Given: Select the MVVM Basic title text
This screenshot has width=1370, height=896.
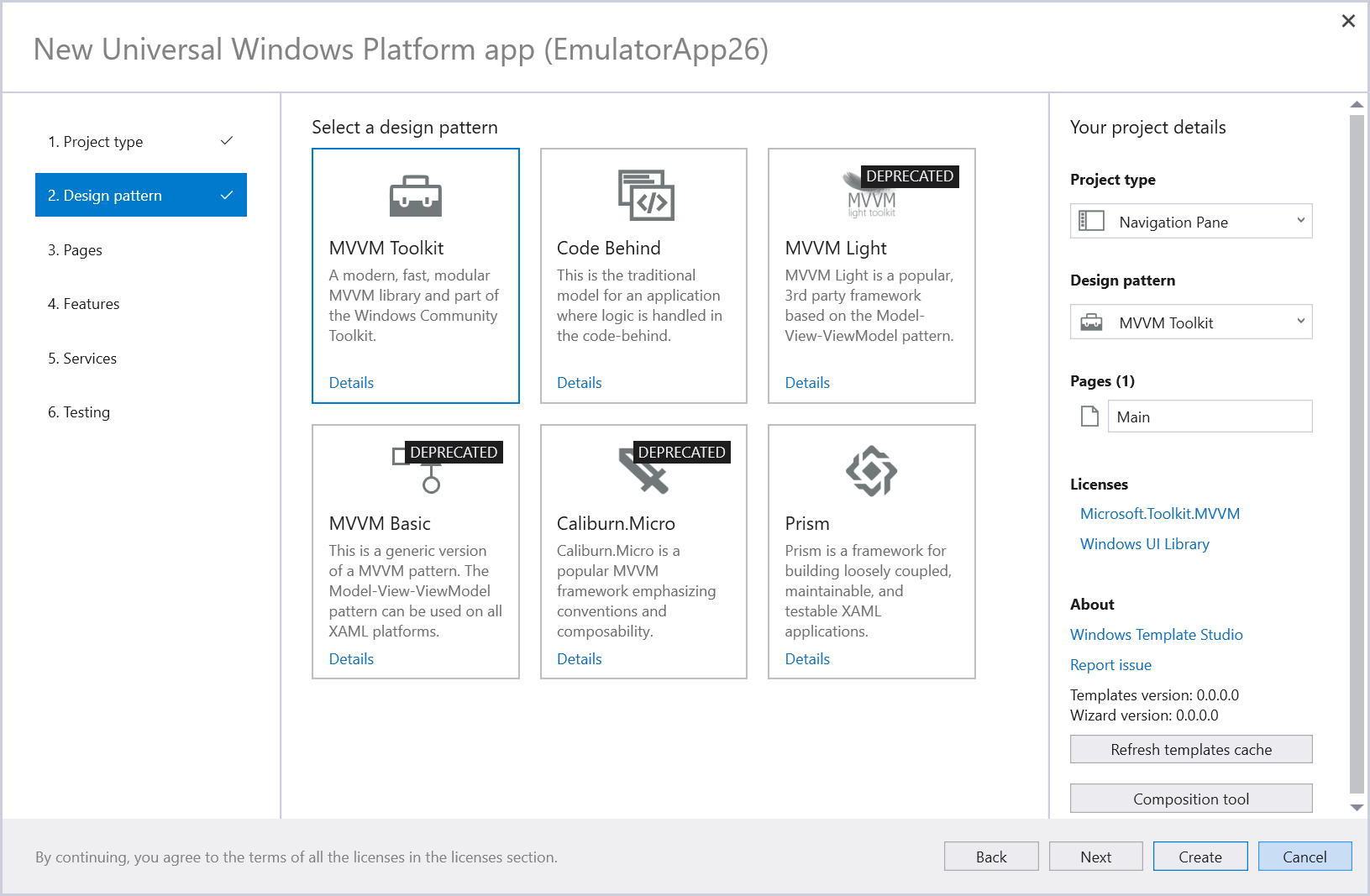Looking at the screenshot, I should 380,523.
